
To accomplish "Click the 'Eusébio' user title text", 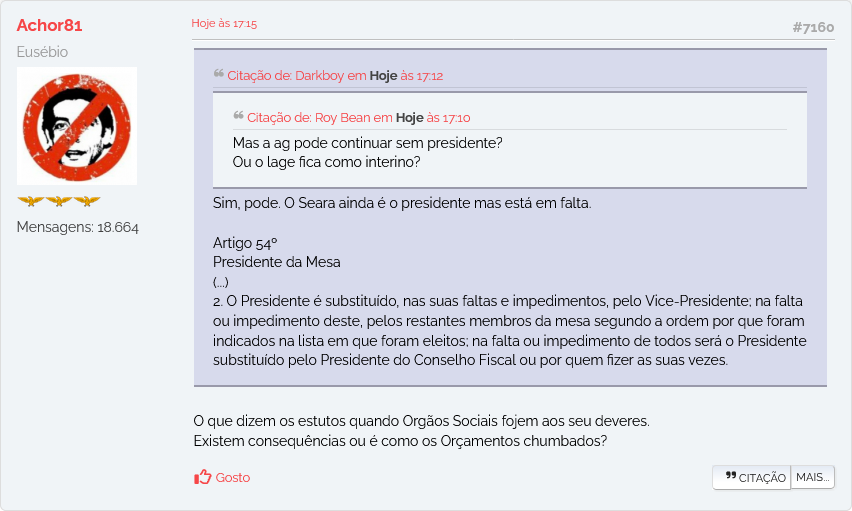I will point(42,52).
